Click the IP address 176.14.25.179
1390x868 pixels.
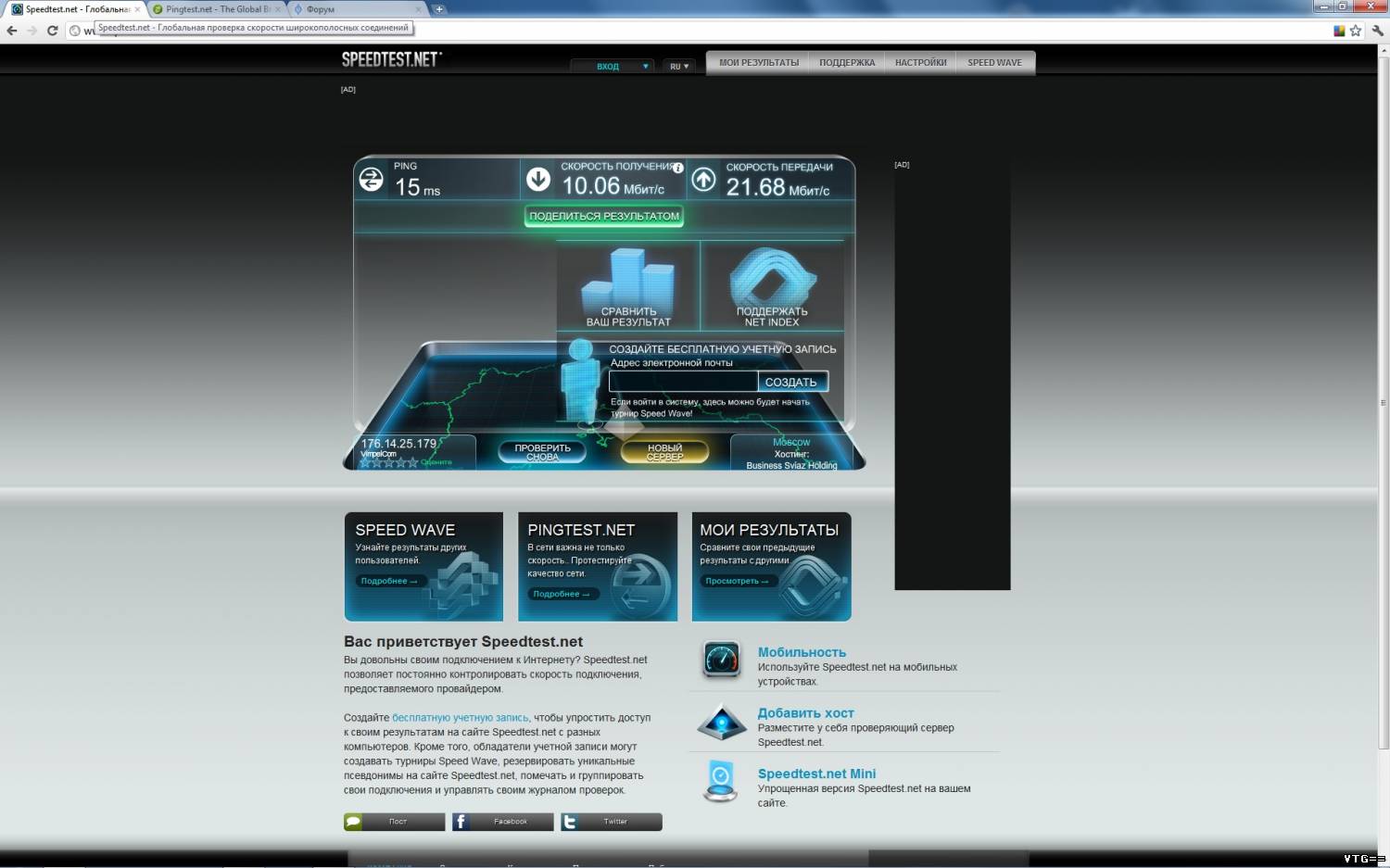pos(398,444)
